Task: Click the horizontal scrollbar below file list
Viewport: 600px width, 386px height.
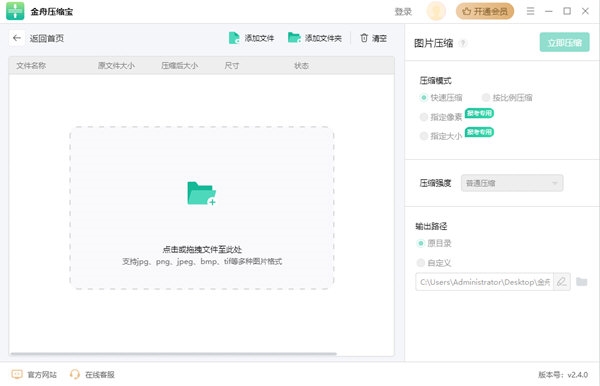Action: pos(174,354)
